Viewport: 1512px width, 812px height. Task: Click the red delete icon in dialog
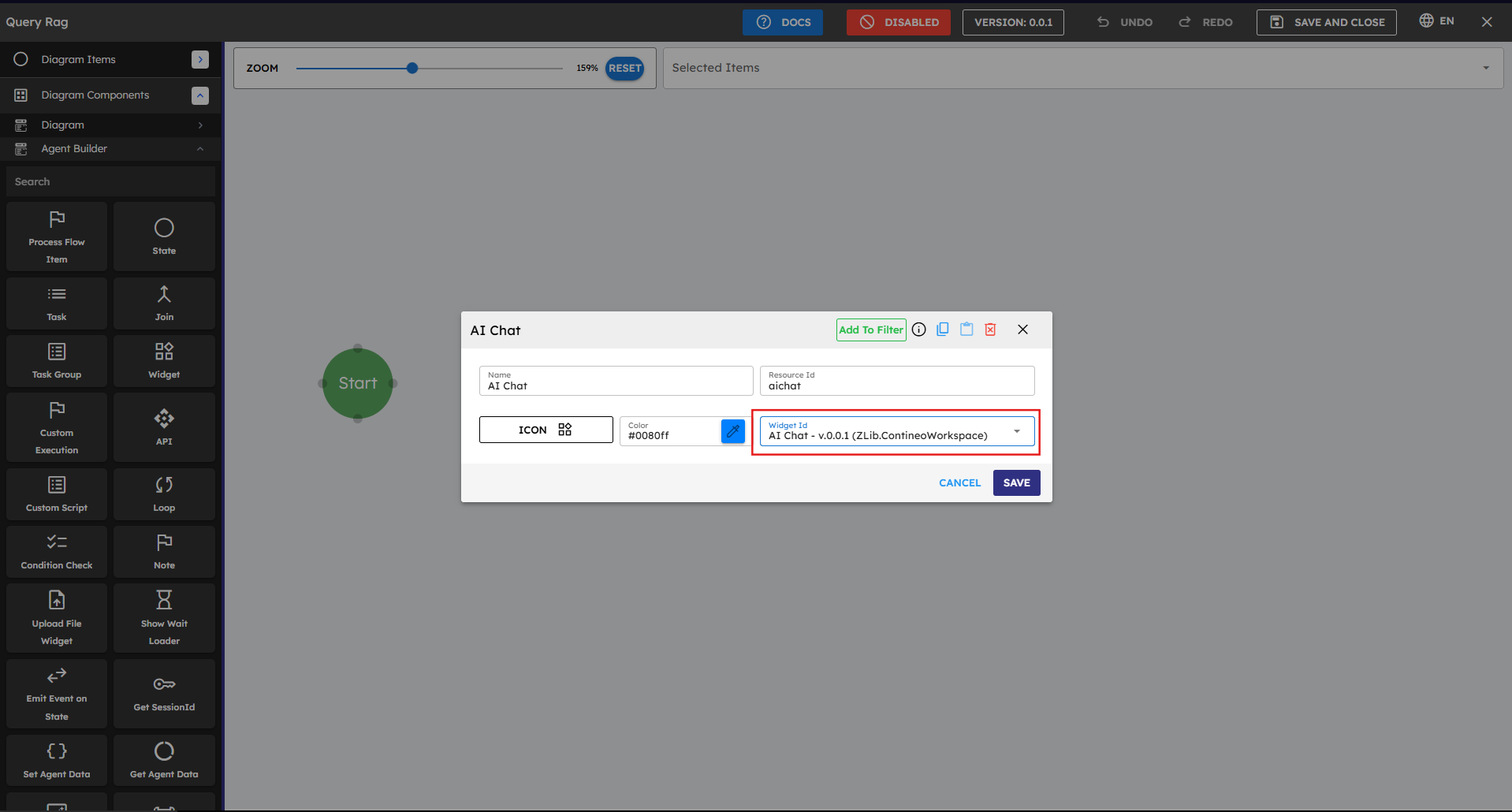coord(991,330)
